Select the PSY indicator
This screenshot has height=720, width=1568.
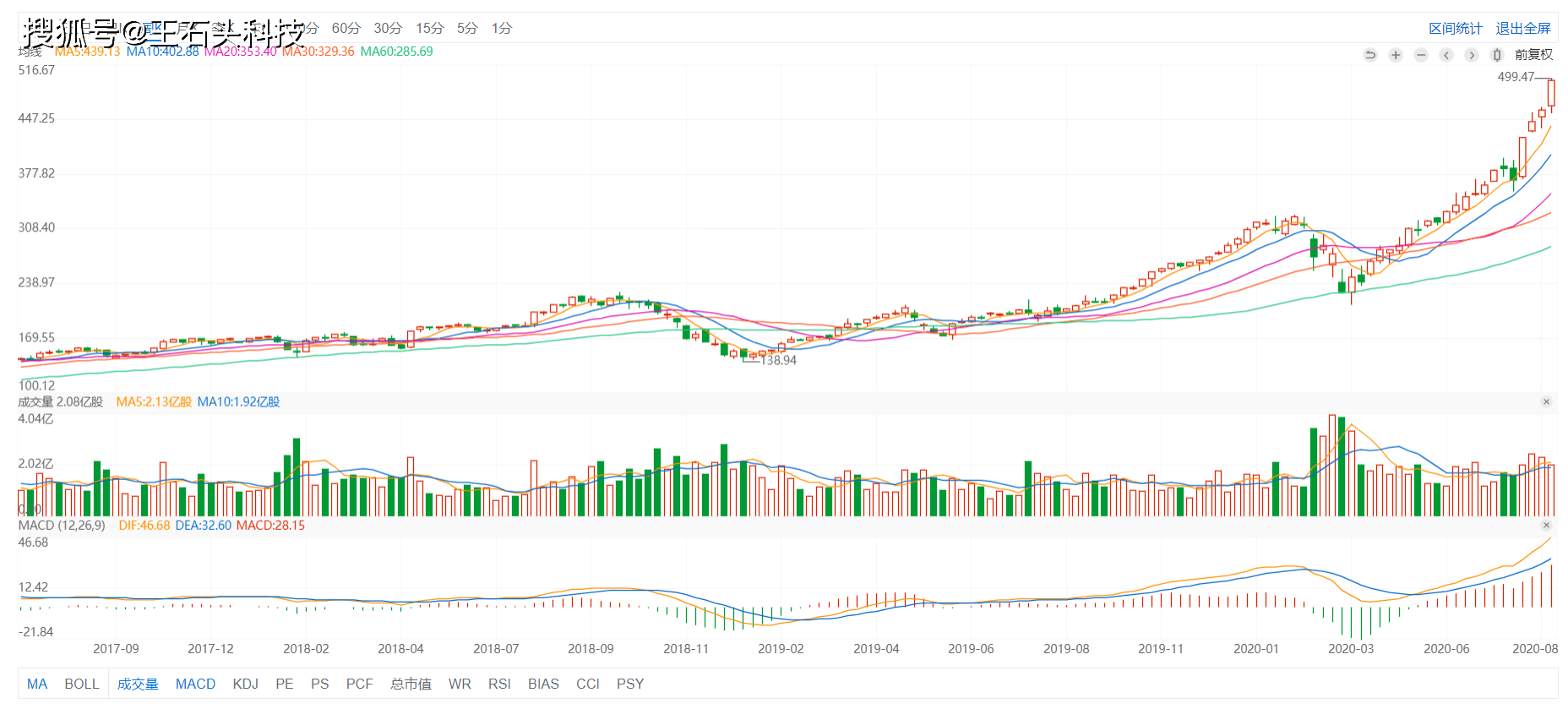(x=630, y=684)
